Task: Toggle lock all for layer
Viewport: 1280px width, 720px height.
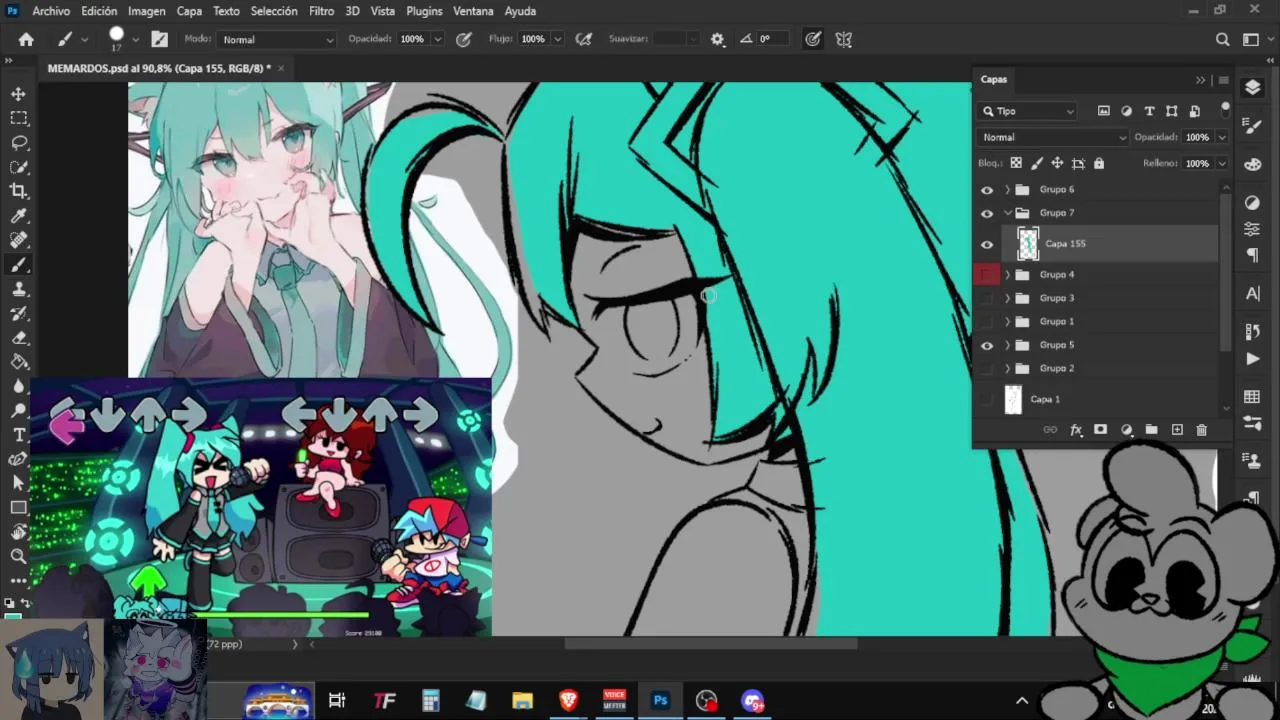Action: click(x=1099, y=163)
